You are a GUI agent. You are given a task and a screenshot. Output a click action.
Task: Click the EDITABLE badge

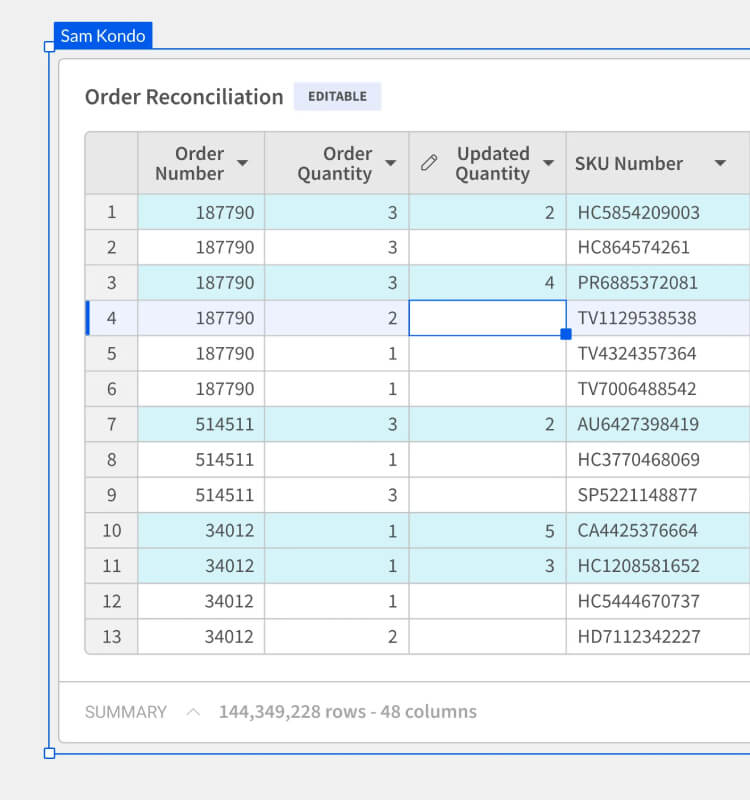point(337,96)
